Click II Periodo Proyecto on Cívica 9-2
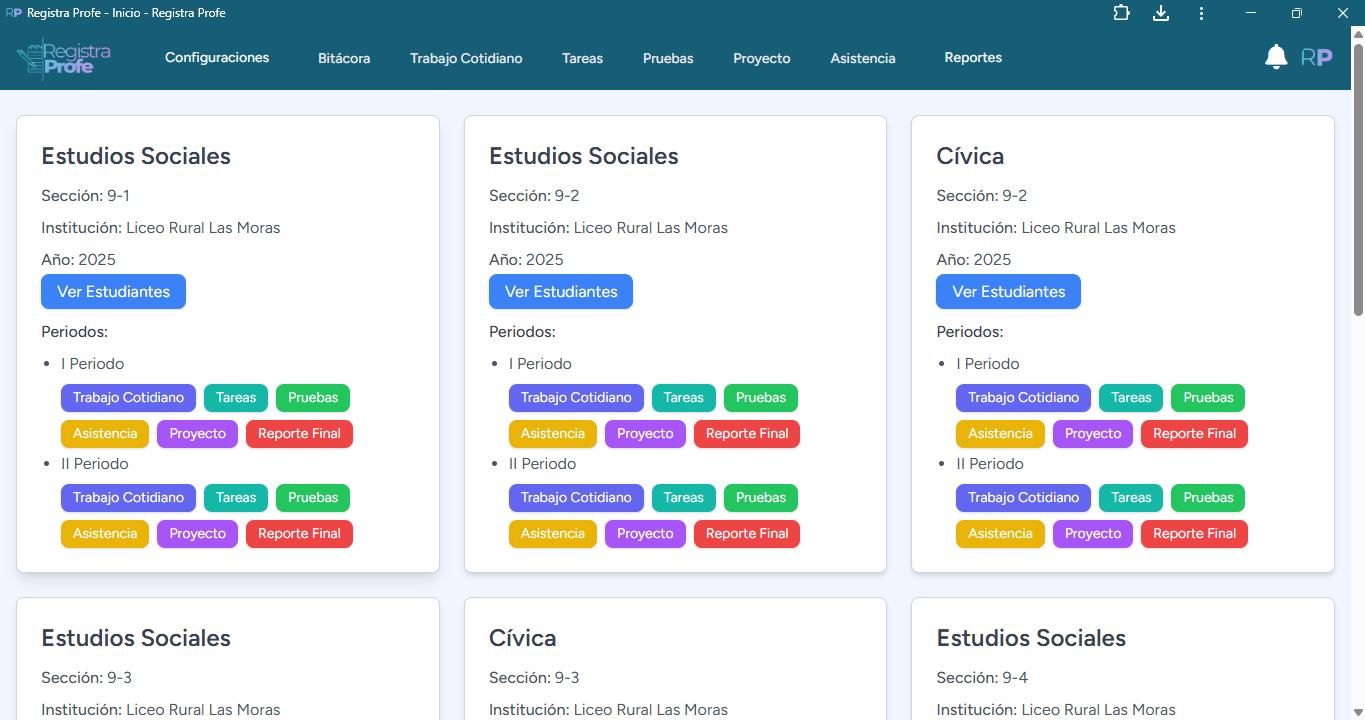The height and width of the screenshot is (720, 1365). tap(1093, 534)
